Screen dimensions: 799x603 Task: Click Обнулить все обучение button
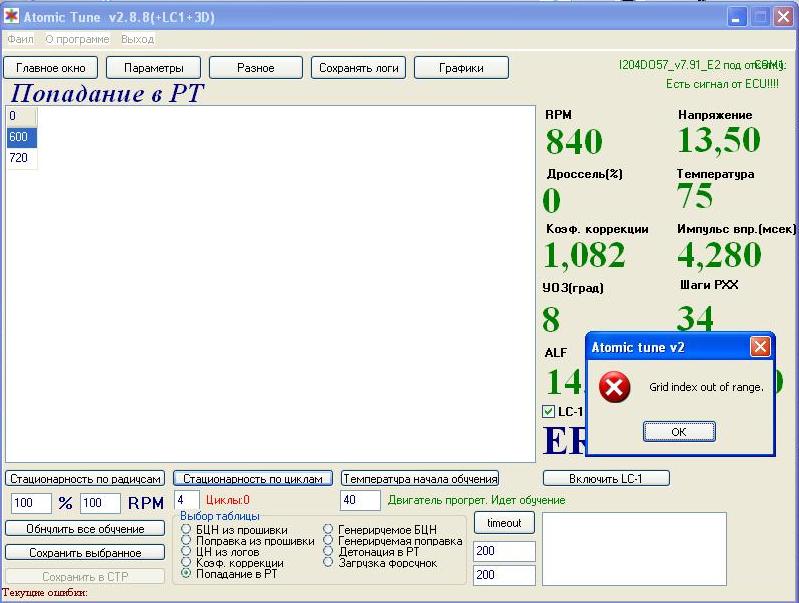(85, 529)
